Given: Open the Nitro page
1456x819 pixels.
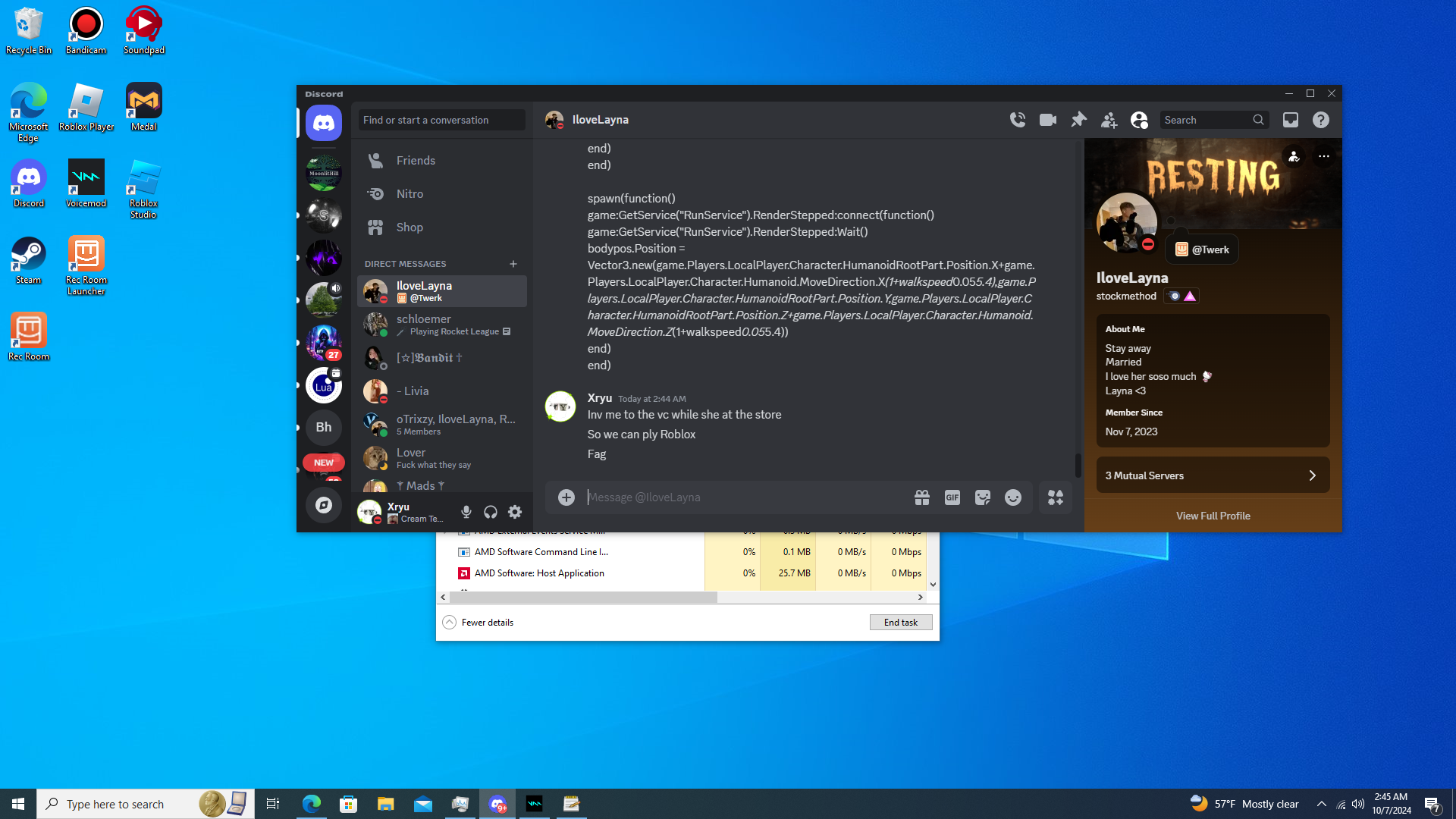Looking at the screenshot, I should tap(409, 194).
